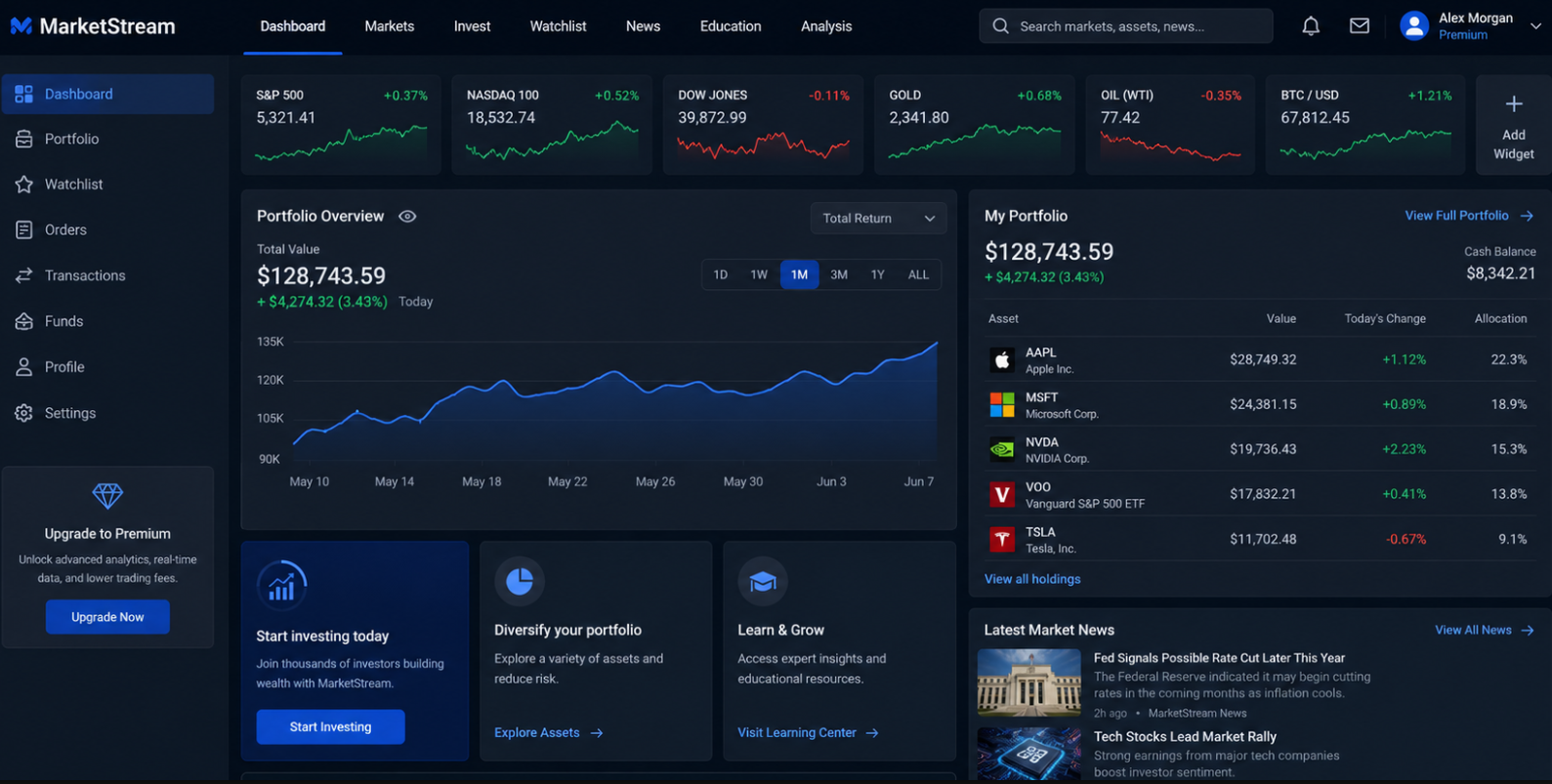The width and height of the screenshot is (1552, 784).
Task: Click the Microsoft logo in MSFT row
Action: click(x=1002, y=405)
